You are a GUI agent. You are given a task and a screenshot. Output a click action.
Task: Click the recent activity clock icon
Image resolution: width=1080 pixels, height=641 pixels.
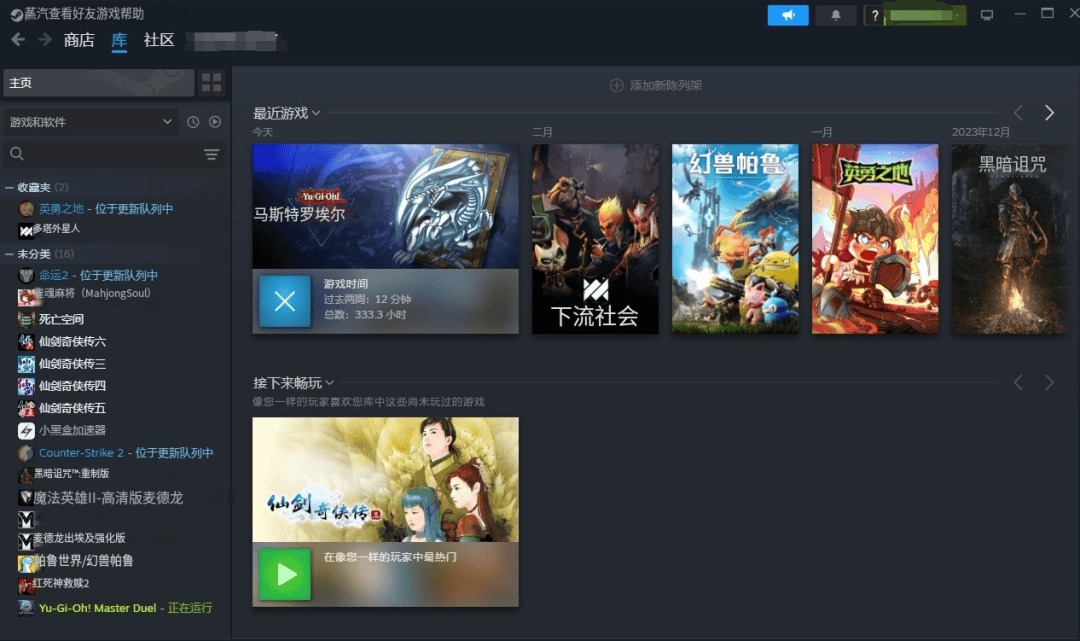pos(193,122)
